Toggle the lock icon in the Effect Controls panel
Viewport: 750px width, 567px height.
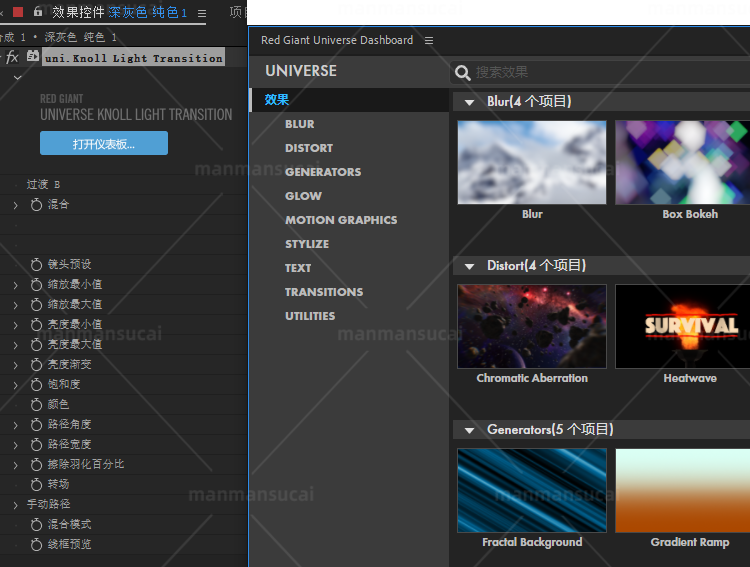tap(38, 11)
